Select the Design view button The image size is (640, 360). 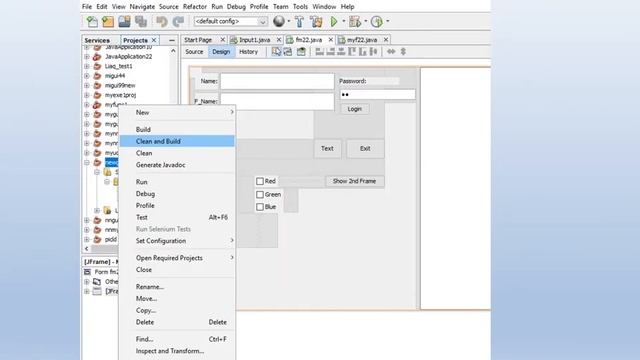tap(221, 51)
